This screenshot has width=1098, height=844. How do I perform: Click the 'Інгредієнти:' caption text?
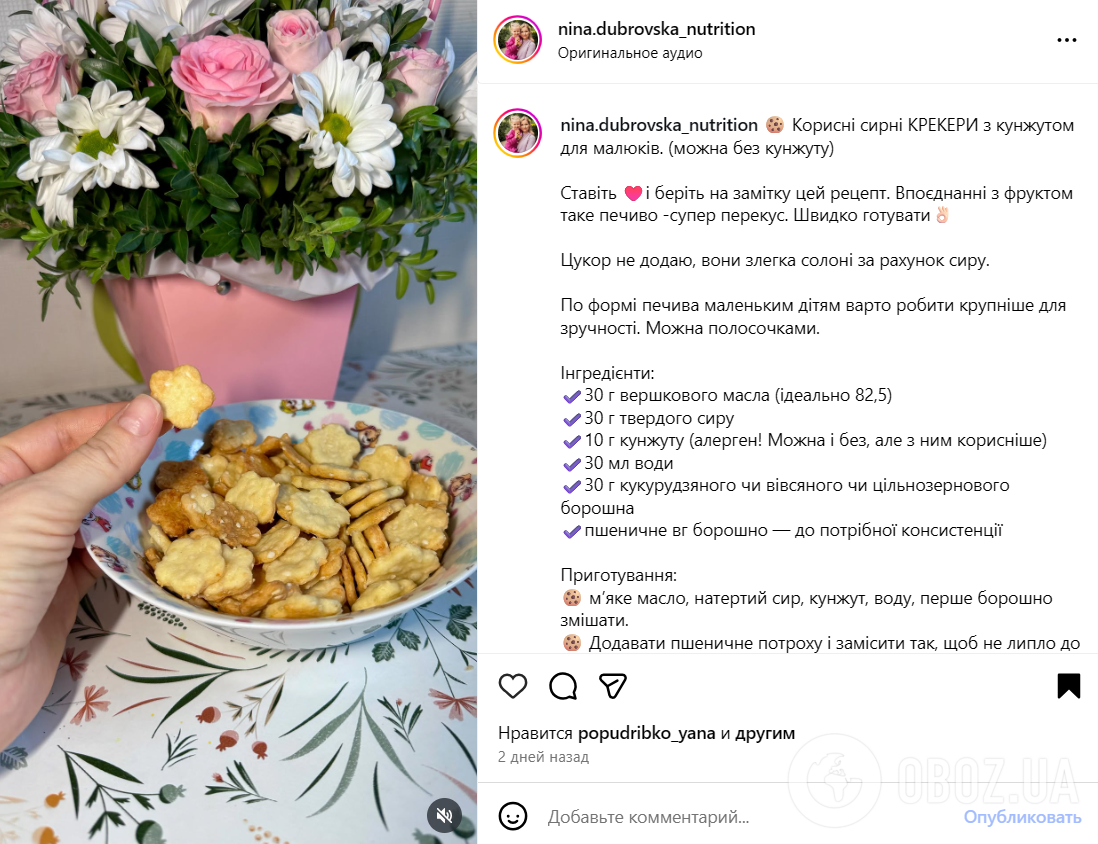coord(607,373)
